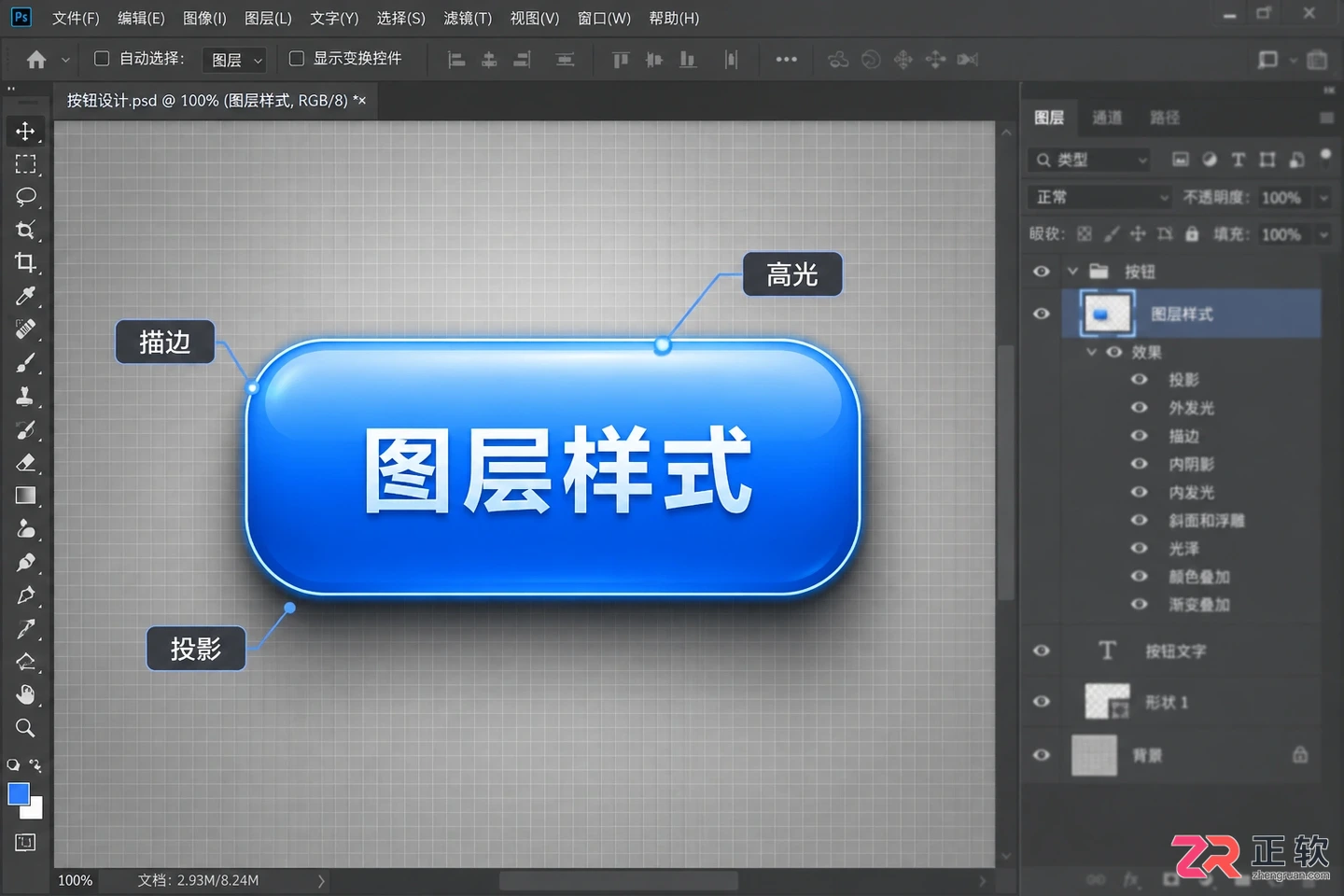Open the 正常 blend mode dropdown
The image size is (1344, 896).
(x=1099, y=197)
